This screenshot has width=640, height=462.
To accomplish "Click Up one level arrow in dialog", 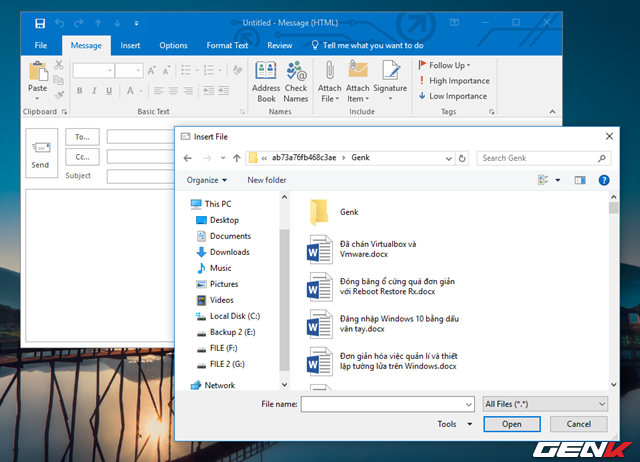I will click(x=237, y=158).
